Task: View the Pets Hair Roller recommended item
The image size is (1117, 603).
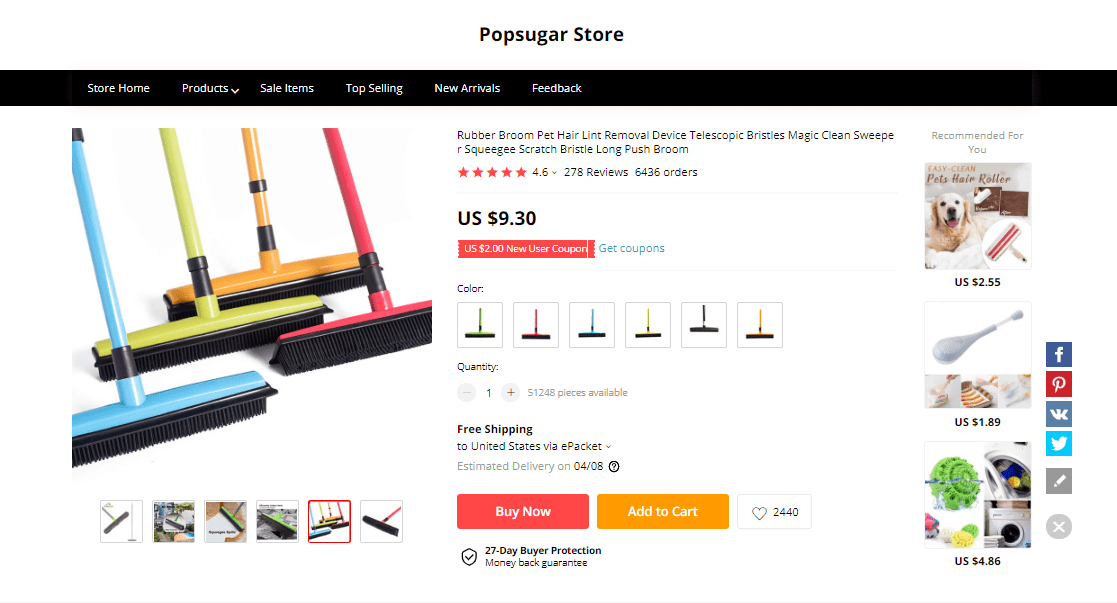Action: tap(977, 216)
